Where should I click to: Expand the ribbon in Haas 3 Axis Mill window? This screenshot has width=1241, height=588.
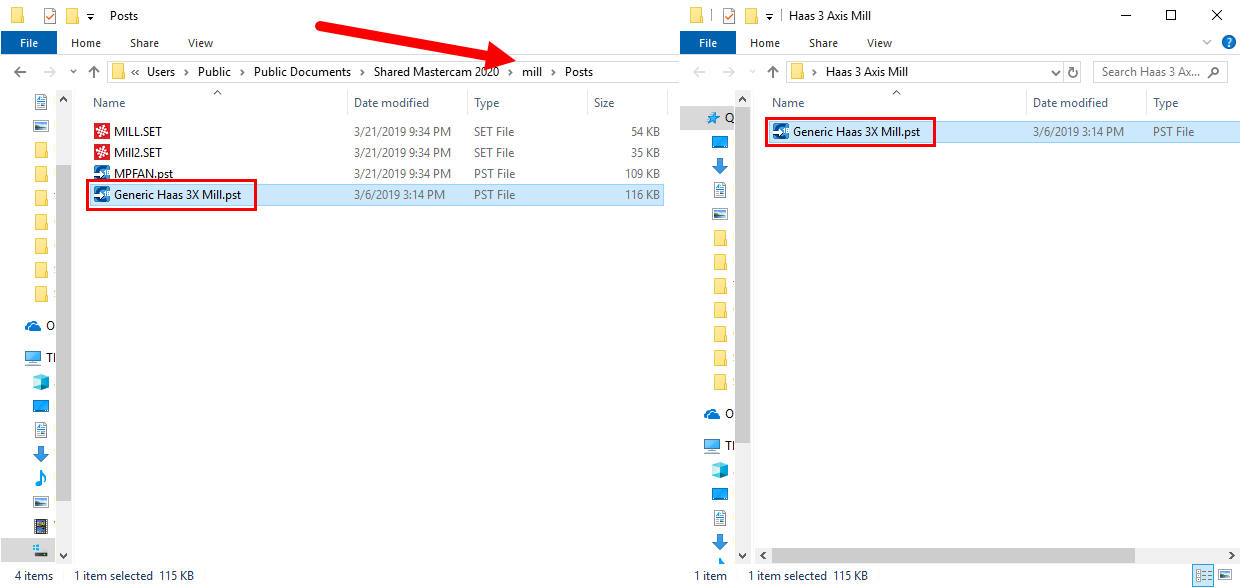tap(1207, 42)
